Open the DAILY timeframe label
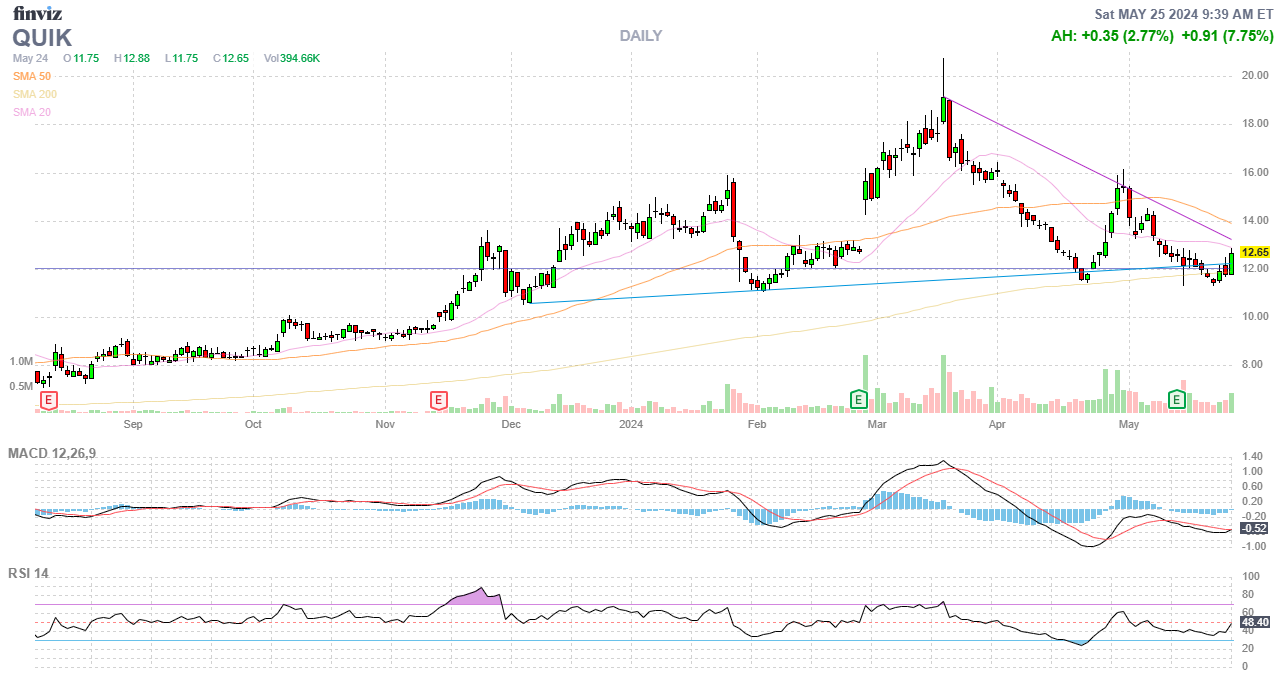 [x=640, y=36]
